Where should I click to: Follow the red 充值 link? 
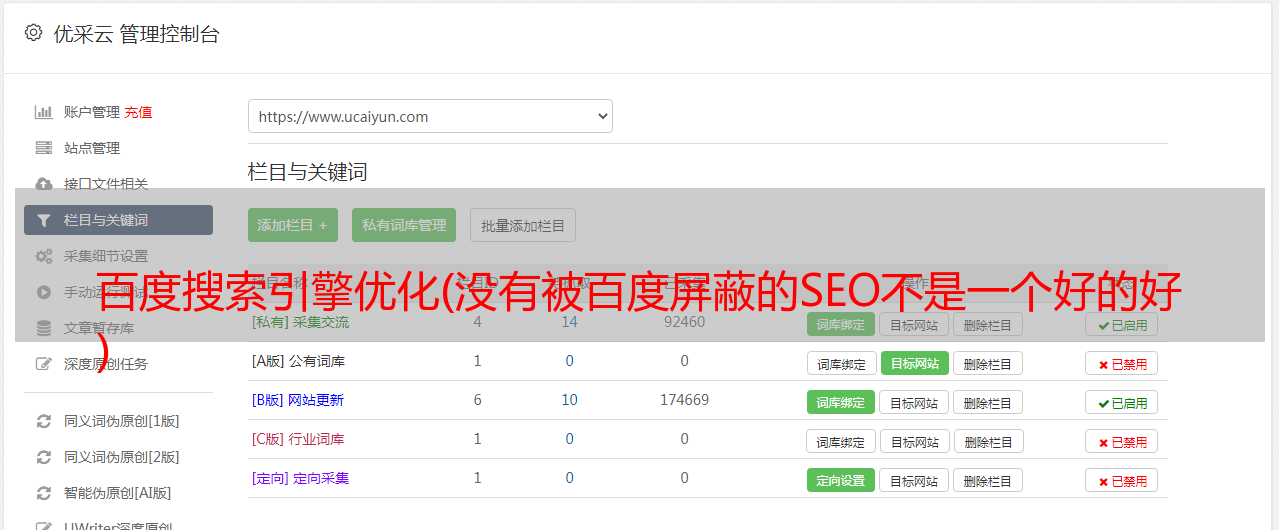139,112
